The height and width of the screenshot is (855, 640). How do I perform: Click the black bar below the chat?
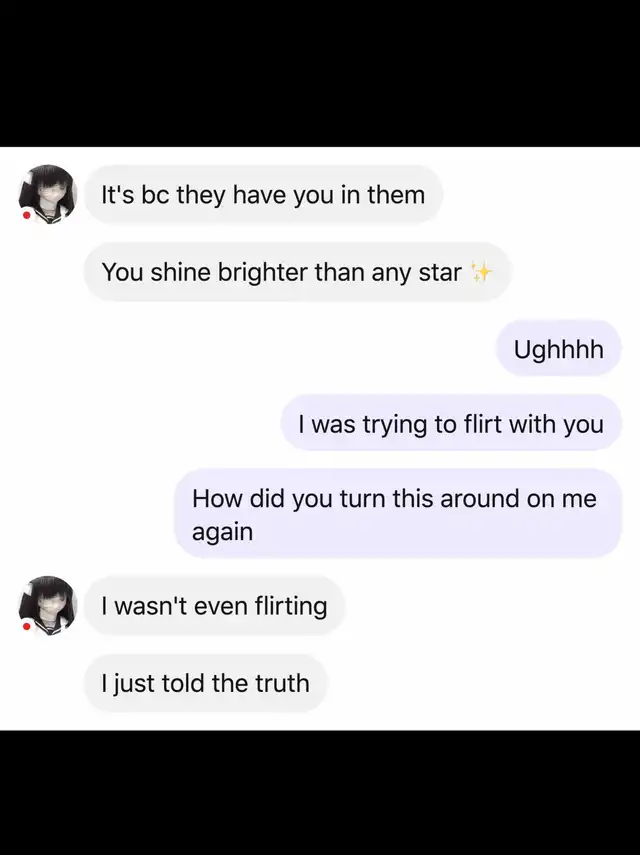320,793
